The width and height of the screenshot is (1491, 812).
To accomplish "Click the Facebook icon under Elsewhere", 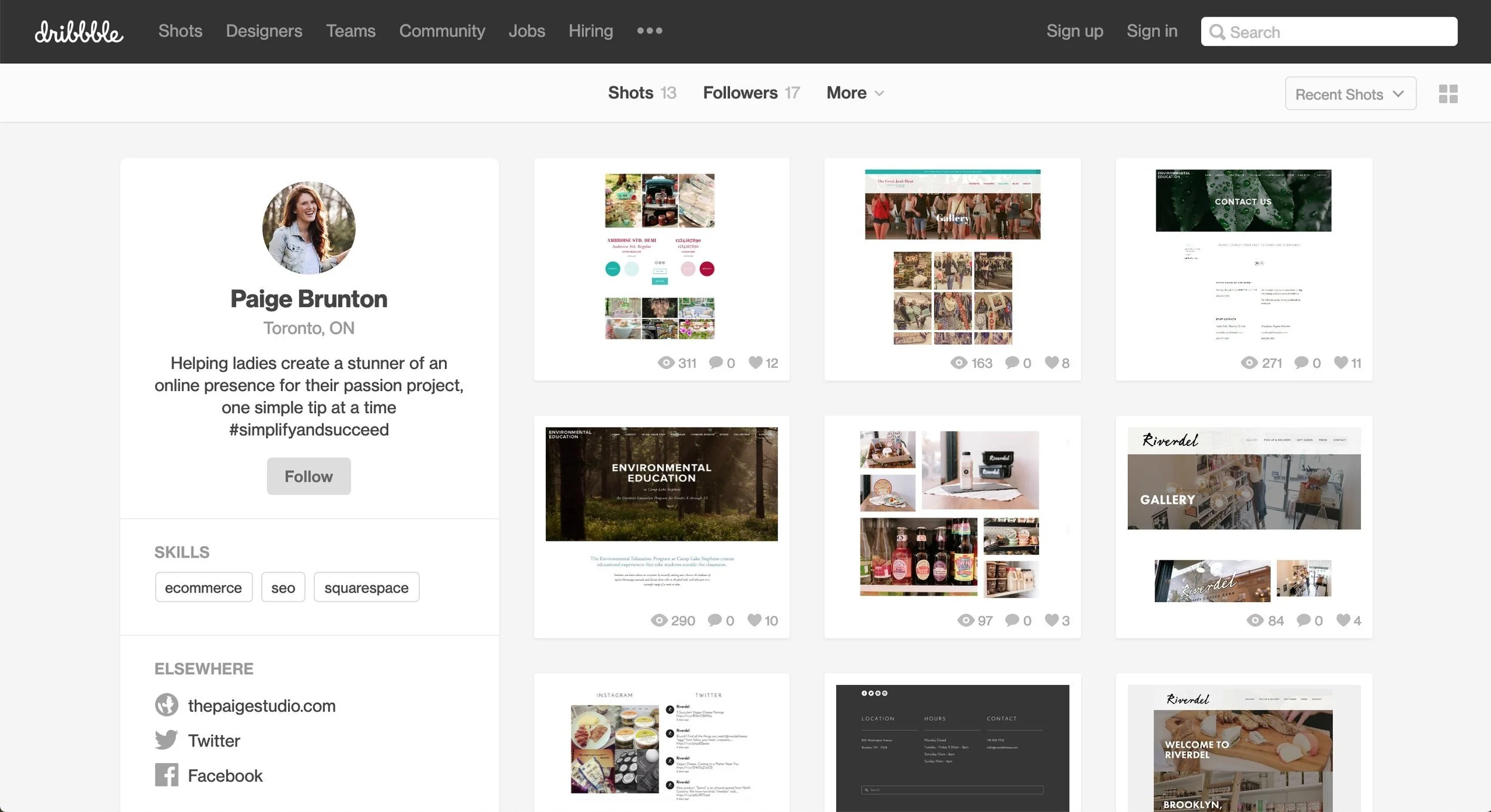I will point(166,775).
